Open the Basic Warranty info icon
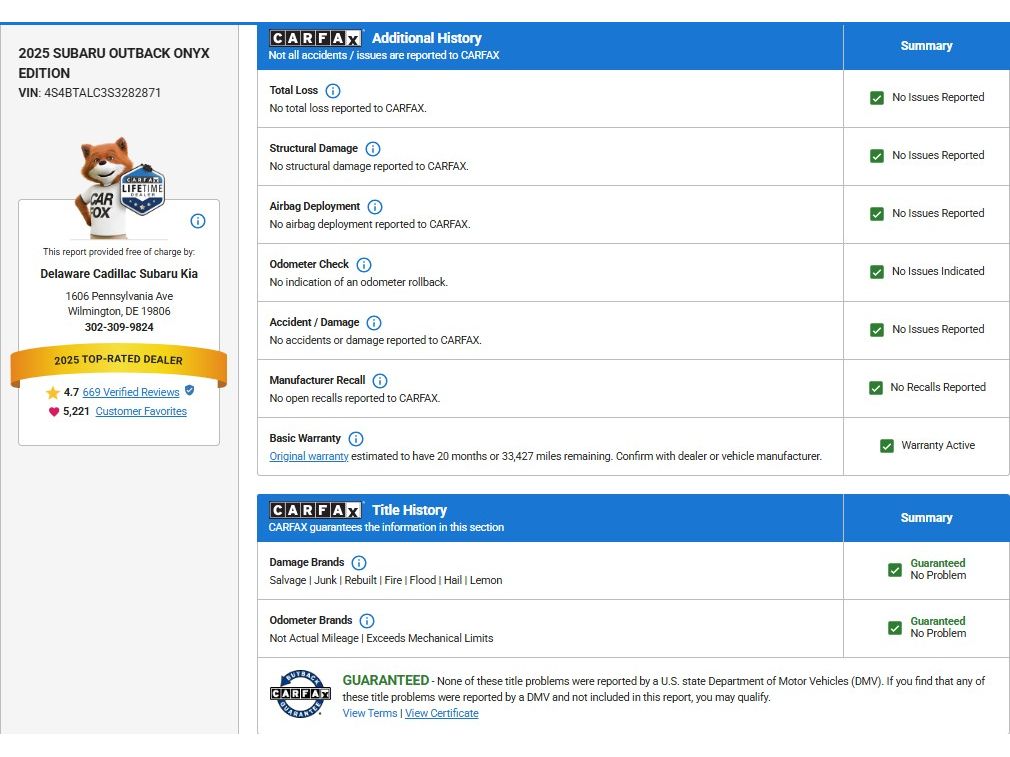 point(356,439)
